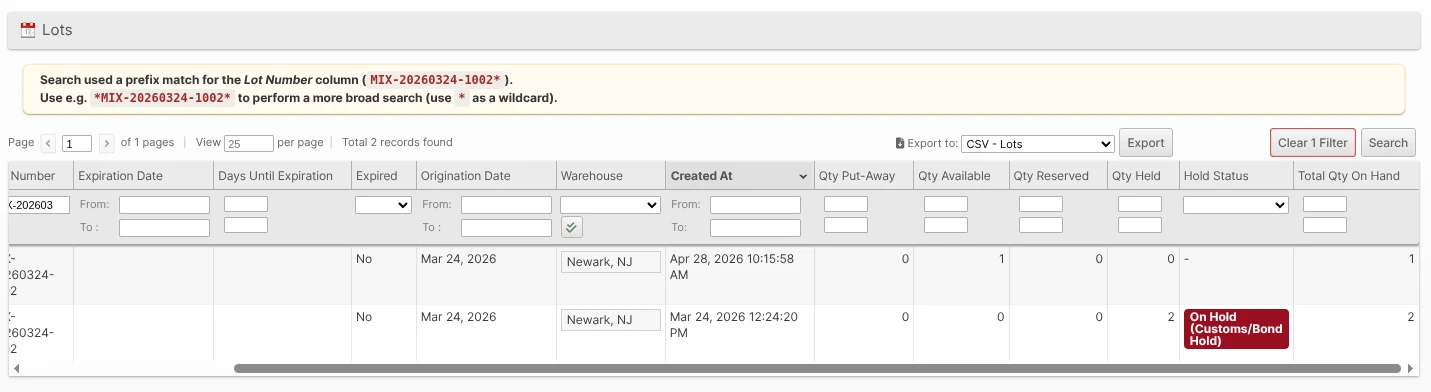The height and width of the screenshot is (392, 1431).
Task: Open the Expired filter dropdown
Action: click(x=383, y=204)
